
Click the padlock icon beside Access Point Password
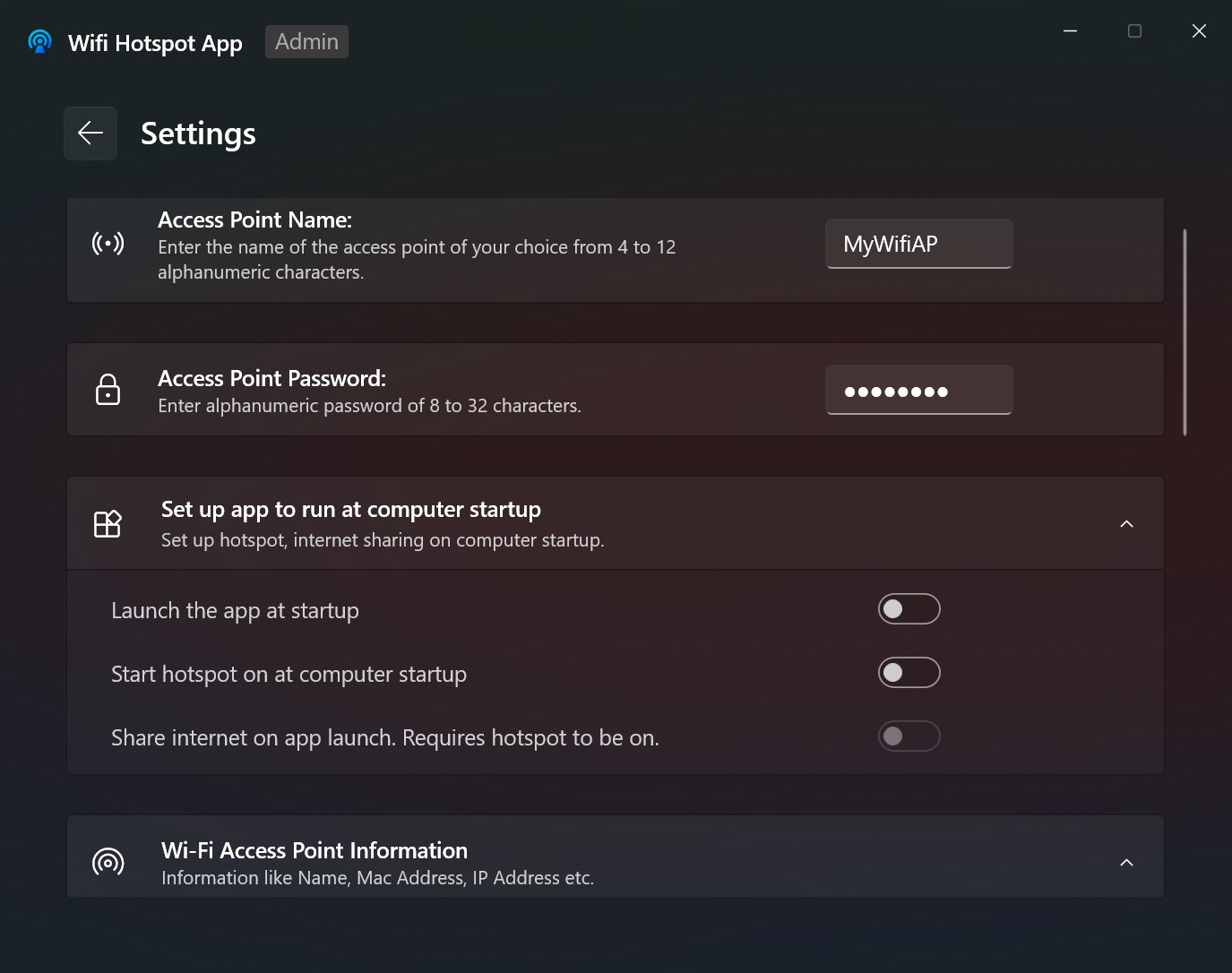pos(108,389)
